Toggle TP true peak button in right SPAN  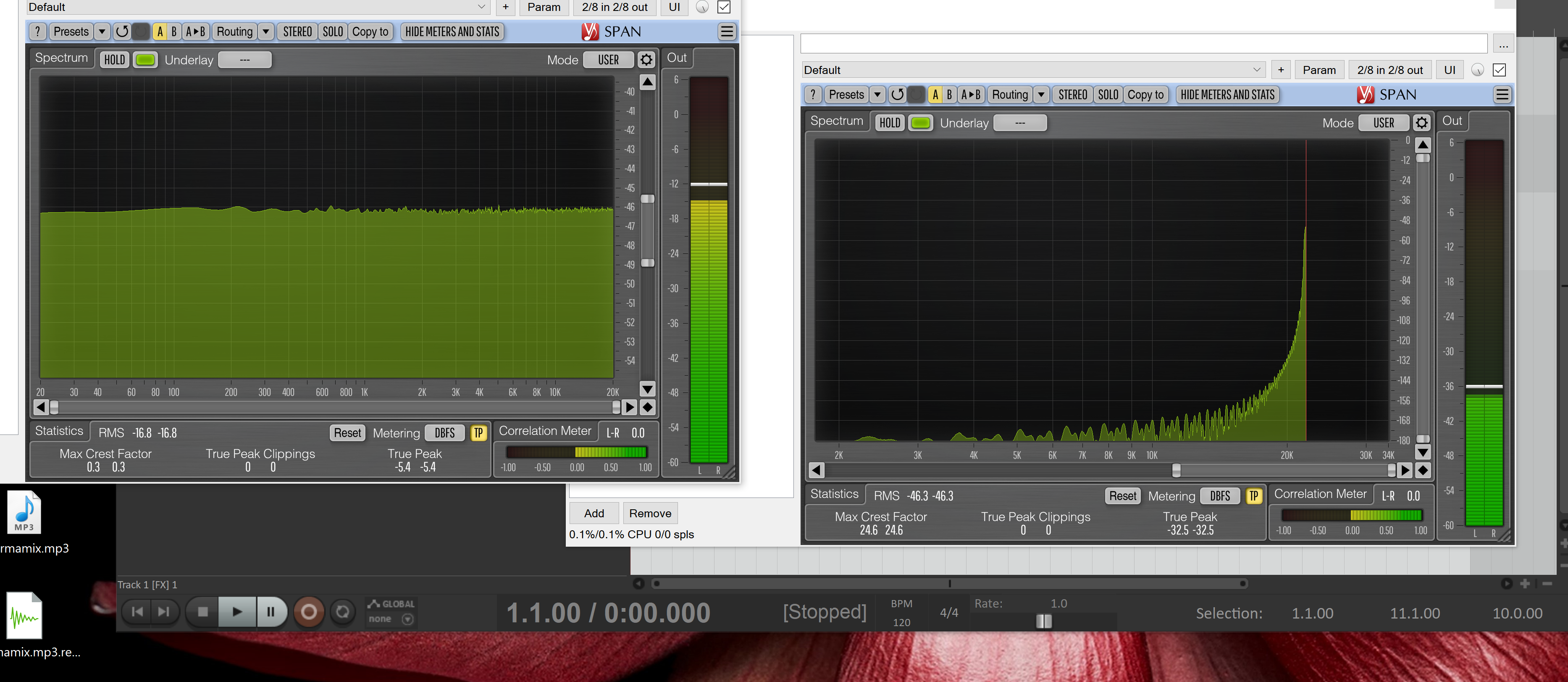[x=1253, y=496]
